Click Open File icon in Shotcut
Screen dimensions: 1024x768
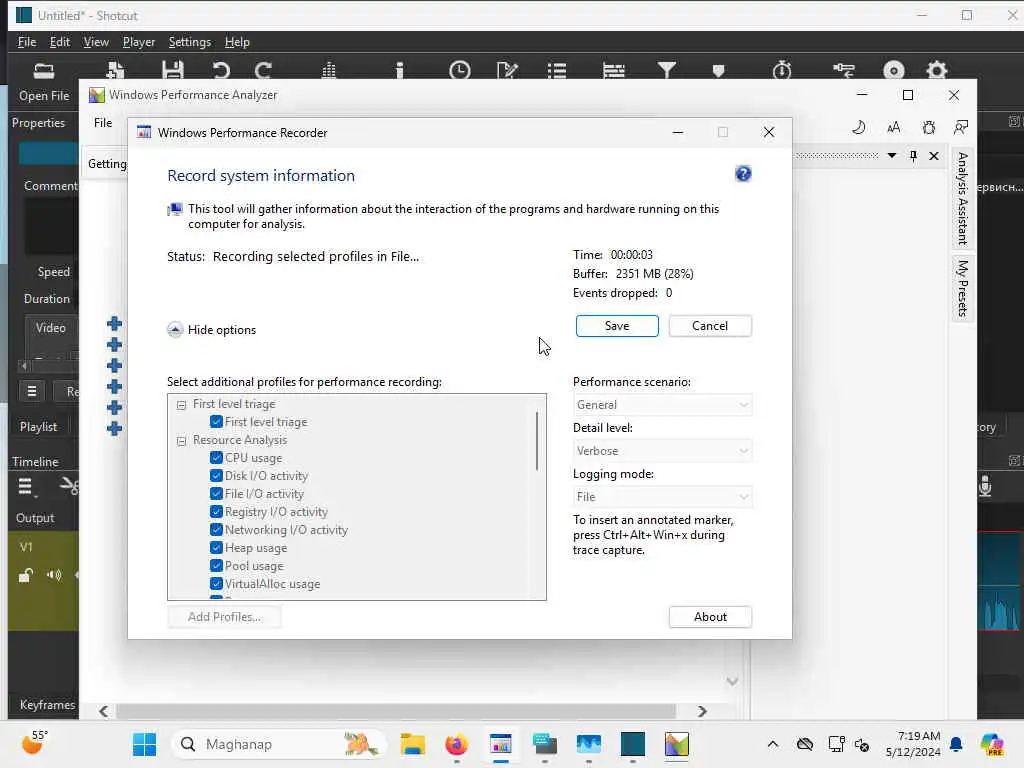point(44,71)
